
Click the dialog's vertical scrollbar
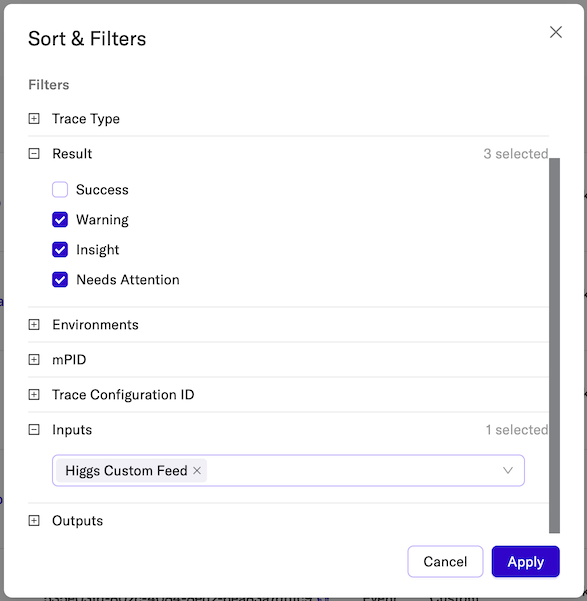[x=554, y=345]
